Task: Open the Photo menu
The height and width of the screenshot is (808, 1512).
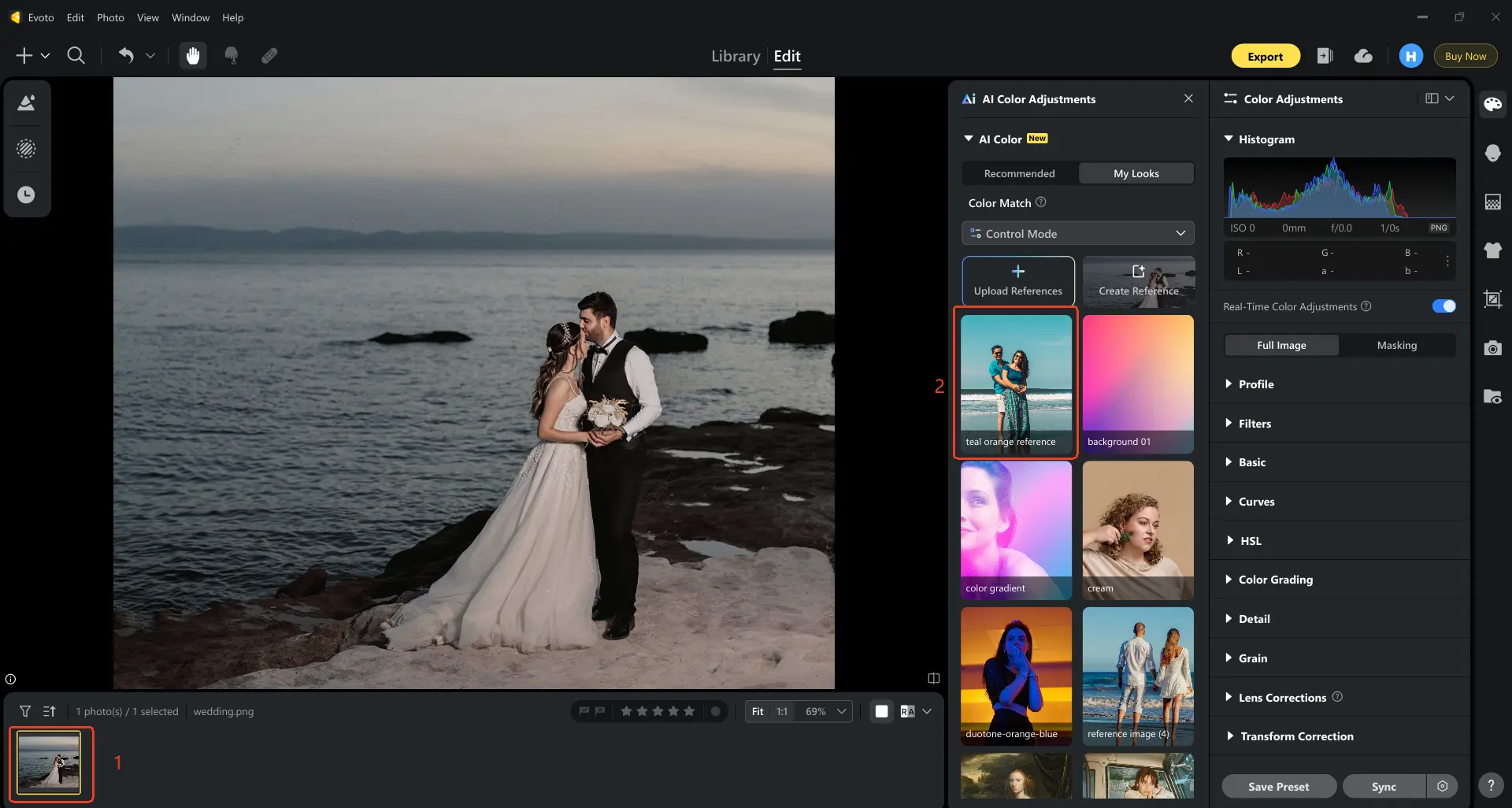Action: click(109, 17)
